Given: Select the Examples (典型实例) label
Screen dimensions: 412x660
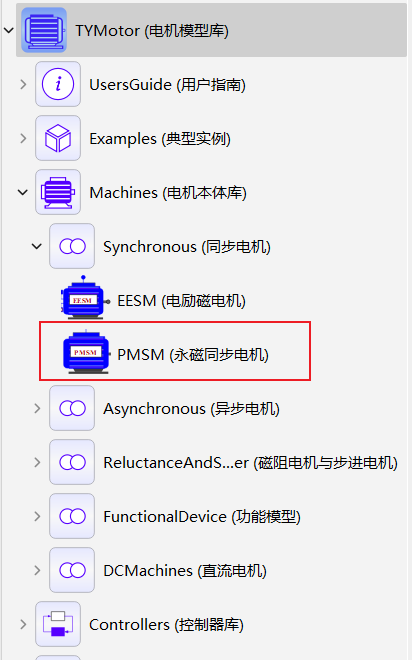Looking at the screenshot, I should click(160, 139).
